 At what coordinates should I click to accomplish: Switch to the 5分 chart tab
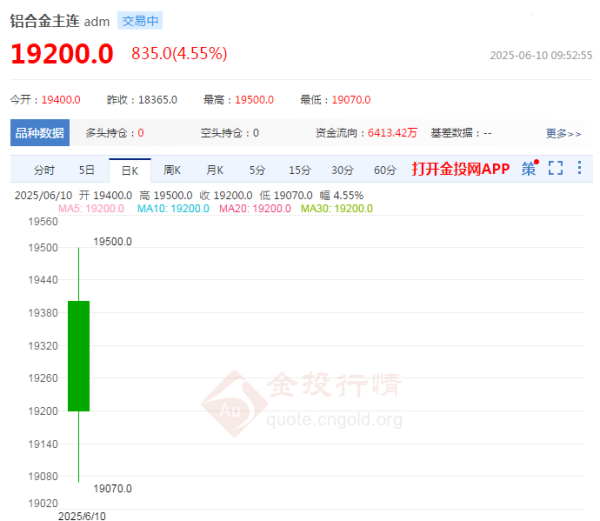click(x=257, y=170)
